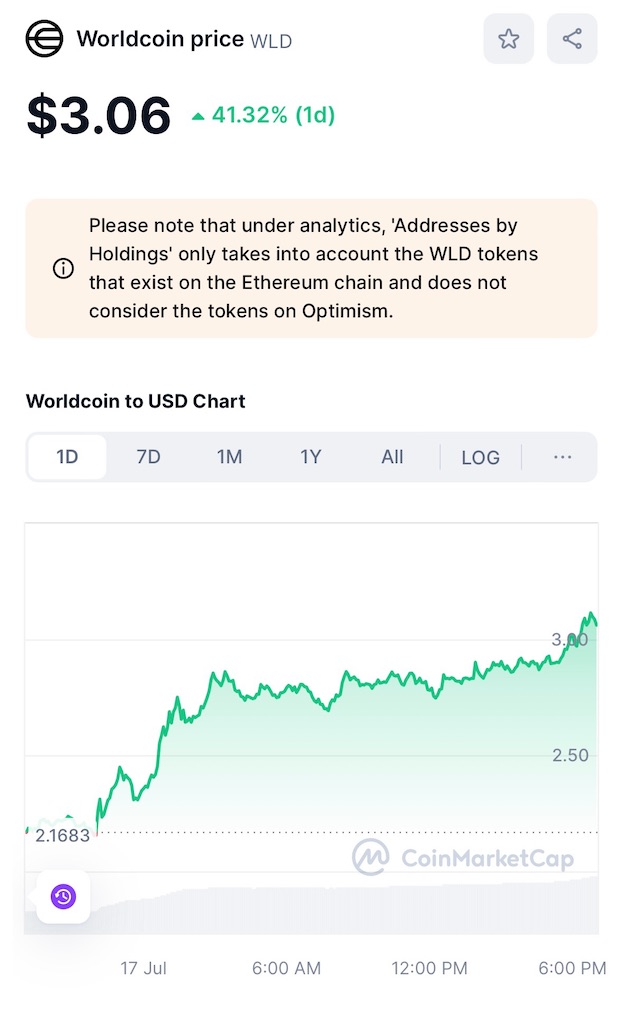623x1024 pixels.
Task: Switch chart to the 1M range
Action: (x=229, y=456)
